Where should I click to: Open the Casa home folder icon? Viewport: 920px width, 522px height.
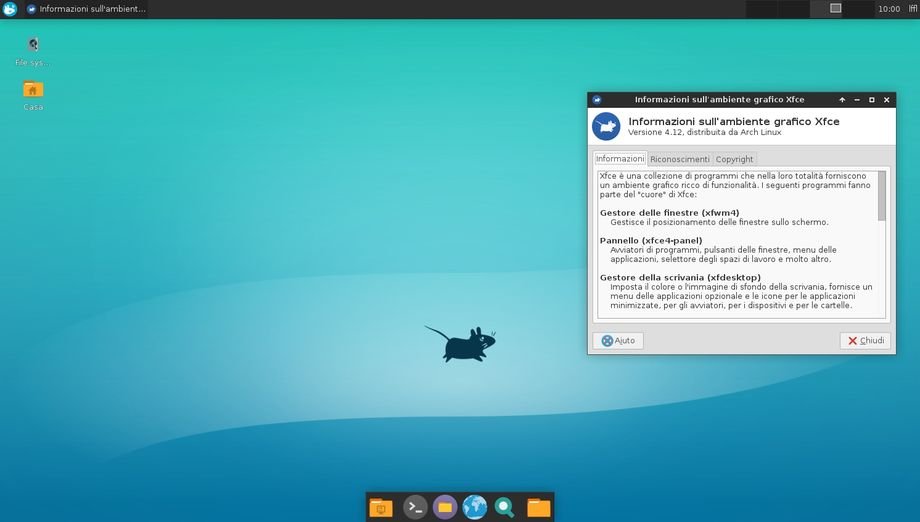pos(33,90)
